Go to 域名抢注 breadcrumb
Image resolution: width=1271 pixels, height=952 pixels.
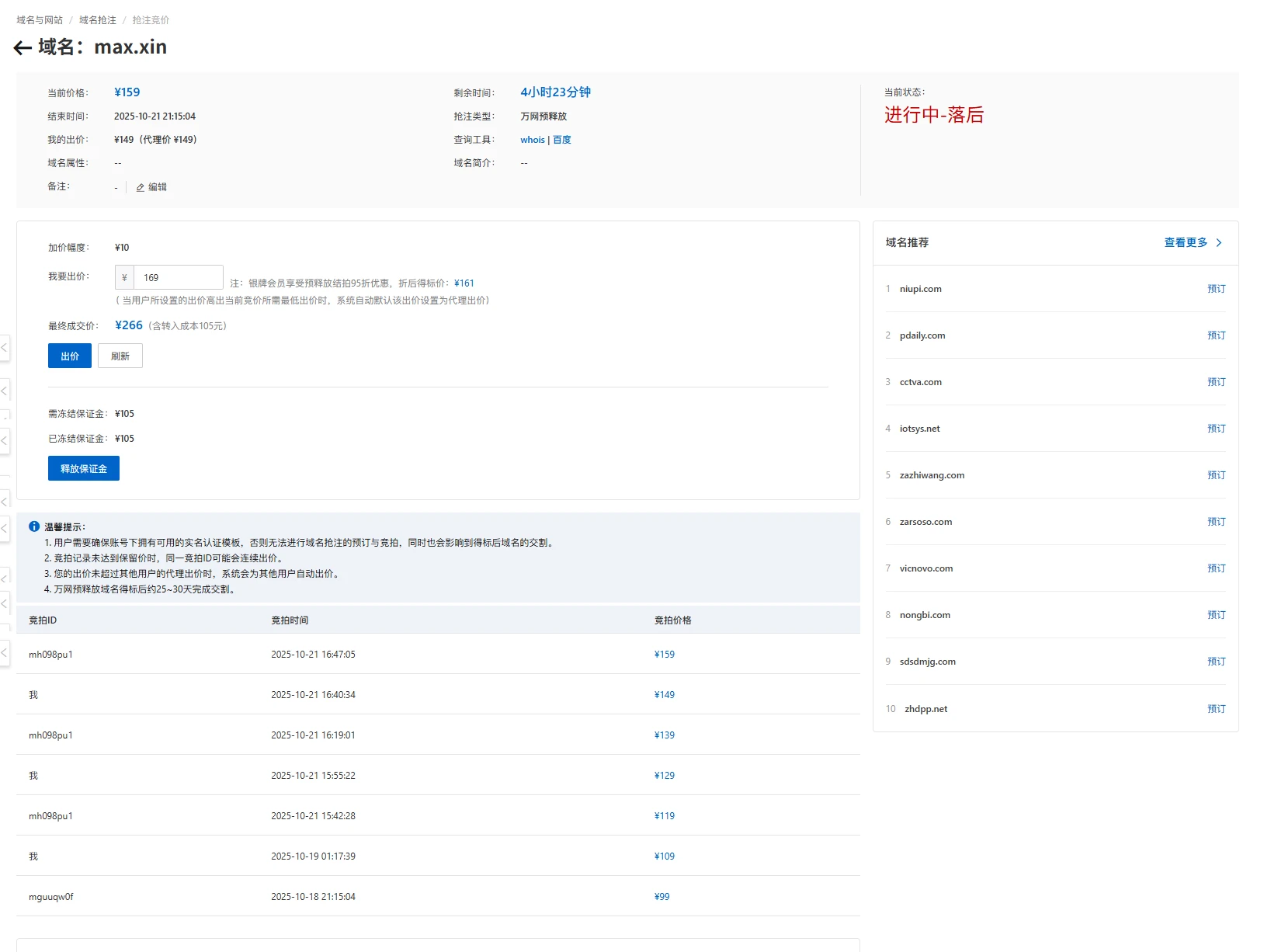(97, 20)
